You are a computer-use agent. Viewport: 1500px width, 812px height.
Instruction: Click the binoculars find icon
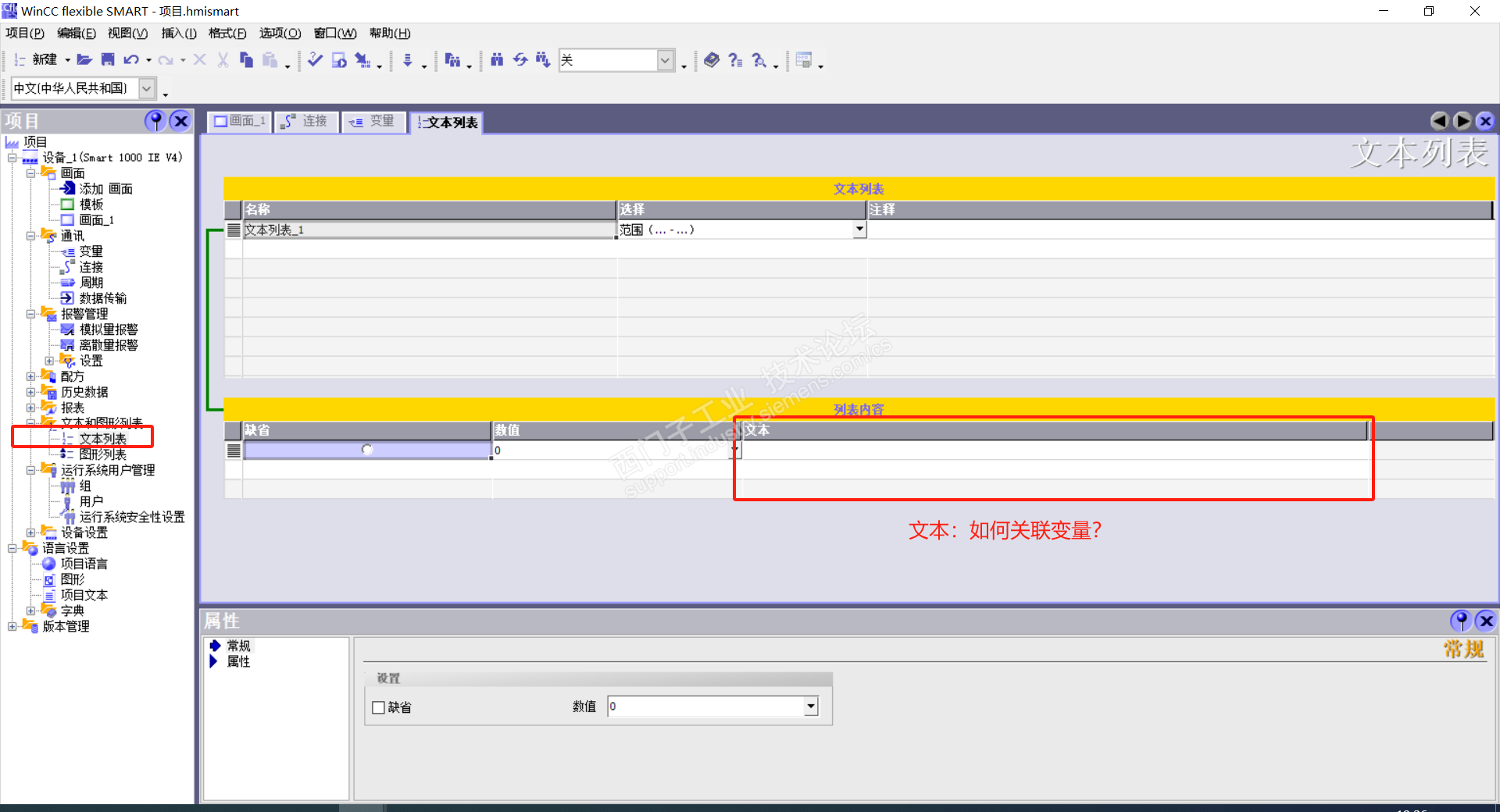[497, 60]
